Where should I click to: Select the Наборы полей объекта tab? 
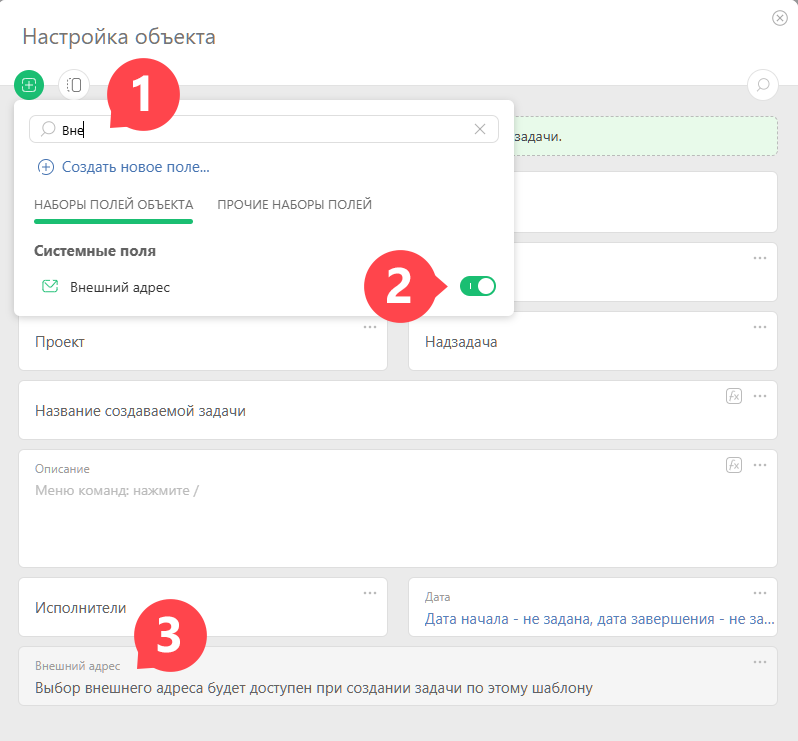click(113, 205)
